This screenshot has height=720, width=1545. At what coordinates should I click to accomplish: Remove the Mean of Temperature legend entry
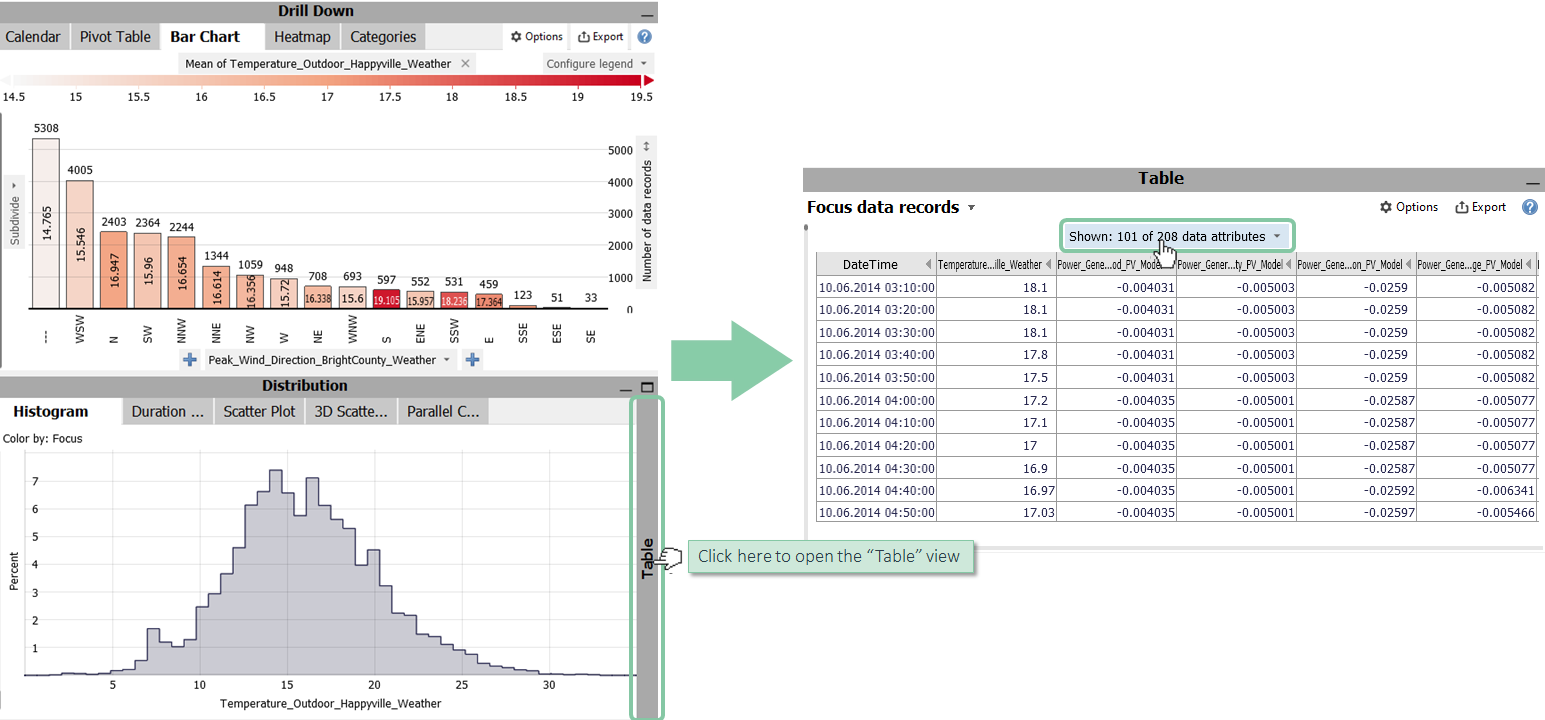(464, 63)
